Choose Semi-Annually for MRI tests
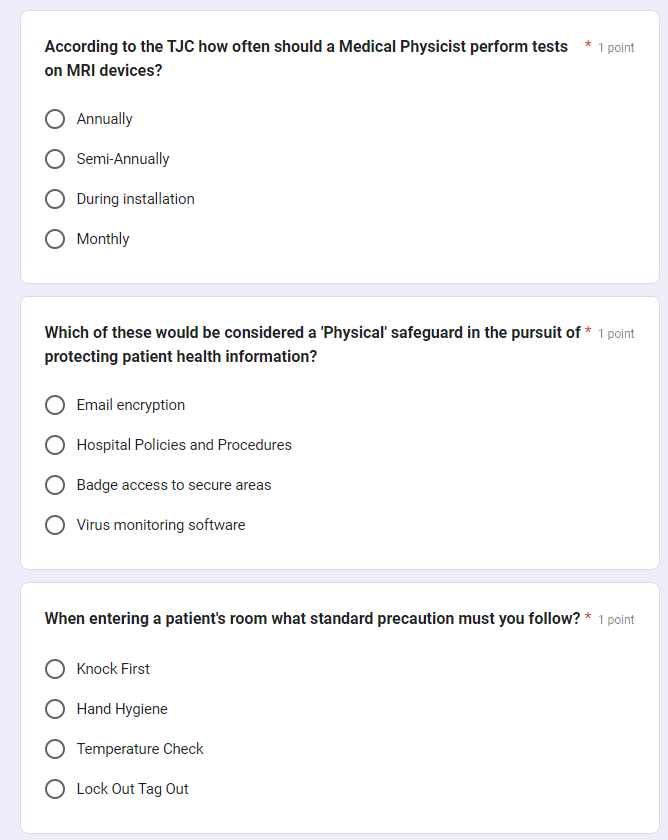 [56, 159]
